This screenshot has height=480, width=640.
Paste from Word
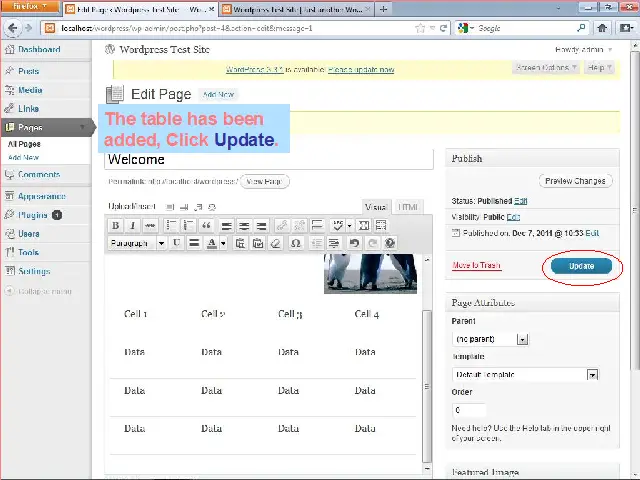(x=258, y=243)
